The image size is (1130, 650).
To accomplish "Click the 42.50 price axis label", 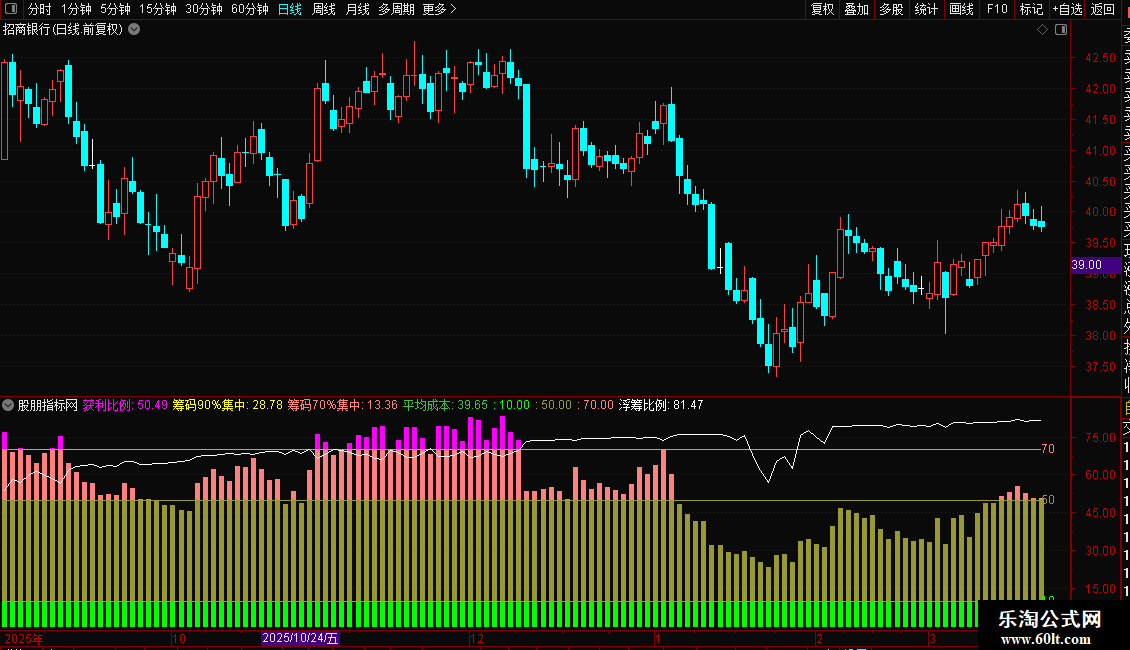I will tap(1100, 58).
